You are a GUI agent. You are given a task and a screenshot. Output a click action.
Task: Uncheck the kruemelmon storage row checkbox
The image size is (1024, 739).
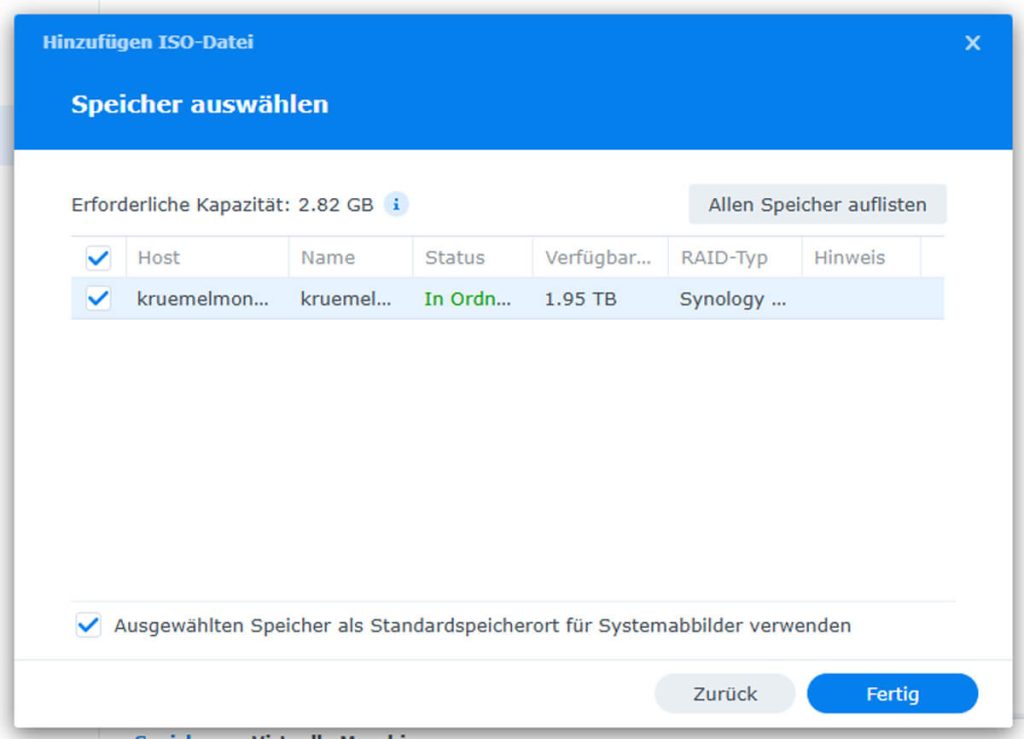pos(98,299)
